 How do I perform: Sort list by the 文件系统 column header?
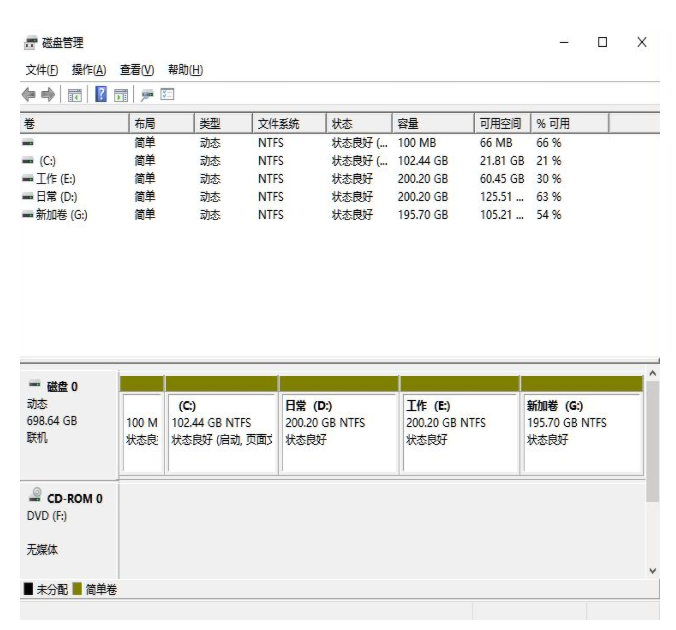coord(288,124)
